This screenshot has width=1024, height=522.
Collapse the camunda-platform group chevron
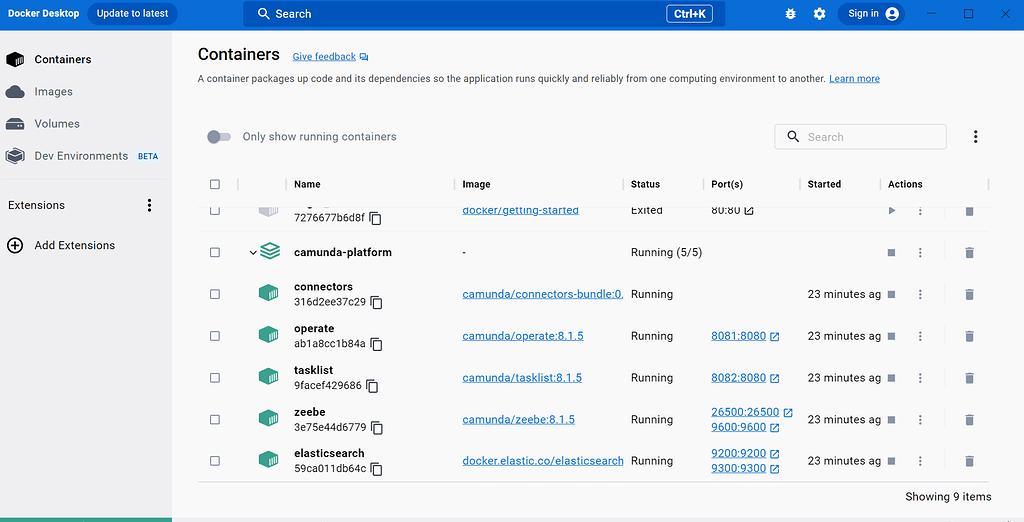point(253,253)
